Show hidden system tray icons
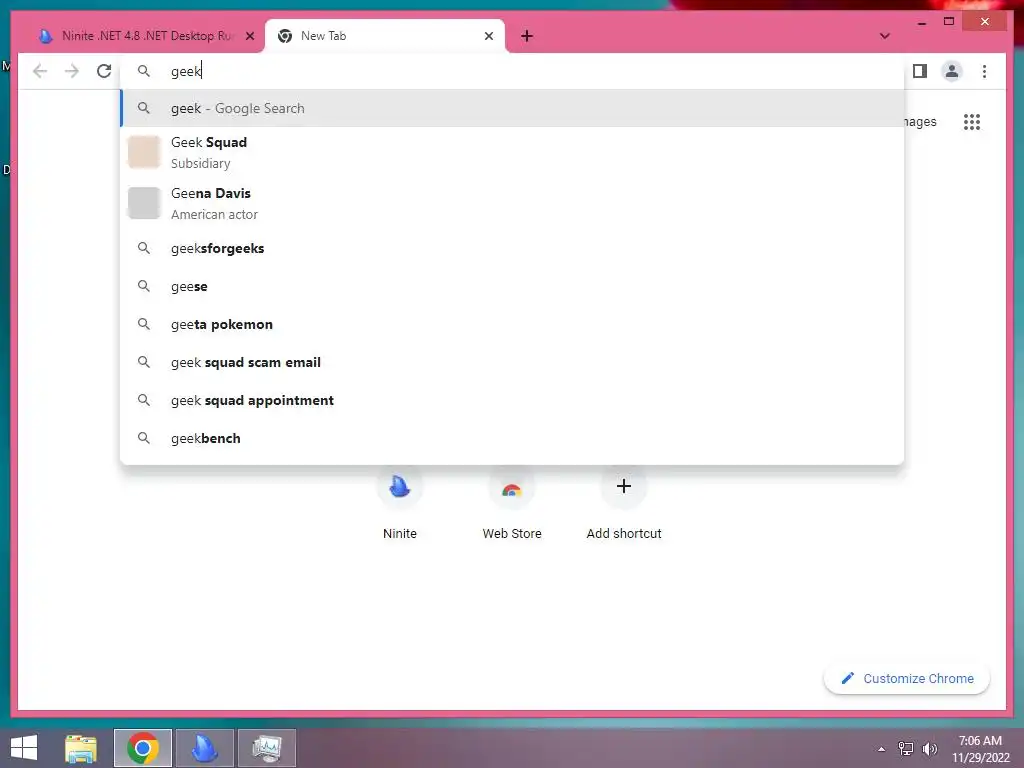The width and height of the screenshot is (1024, 768). tap(882, 749)
